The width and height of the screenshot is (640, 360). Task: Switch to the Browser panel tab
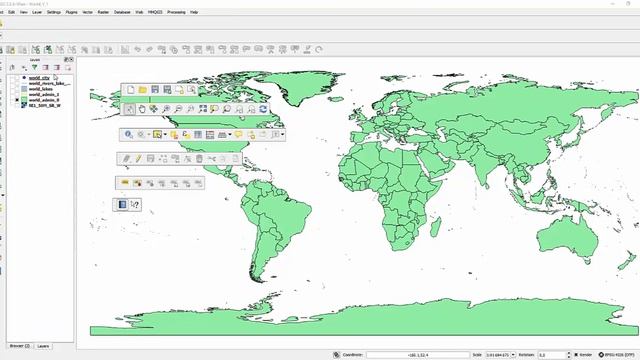coord(20,346)
